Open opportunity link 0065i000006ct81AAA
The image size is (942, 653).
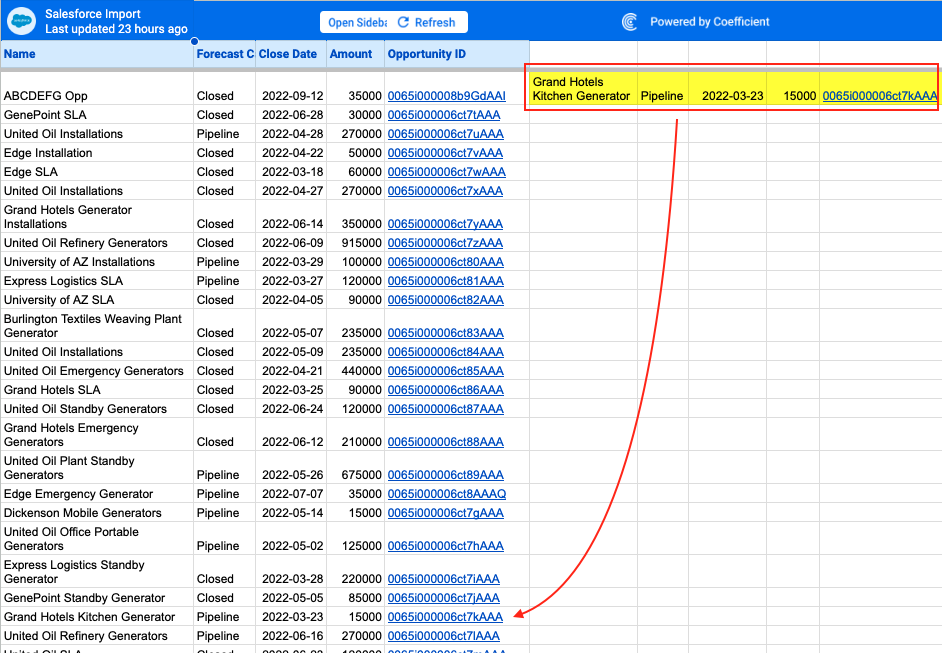click(446, 281)
